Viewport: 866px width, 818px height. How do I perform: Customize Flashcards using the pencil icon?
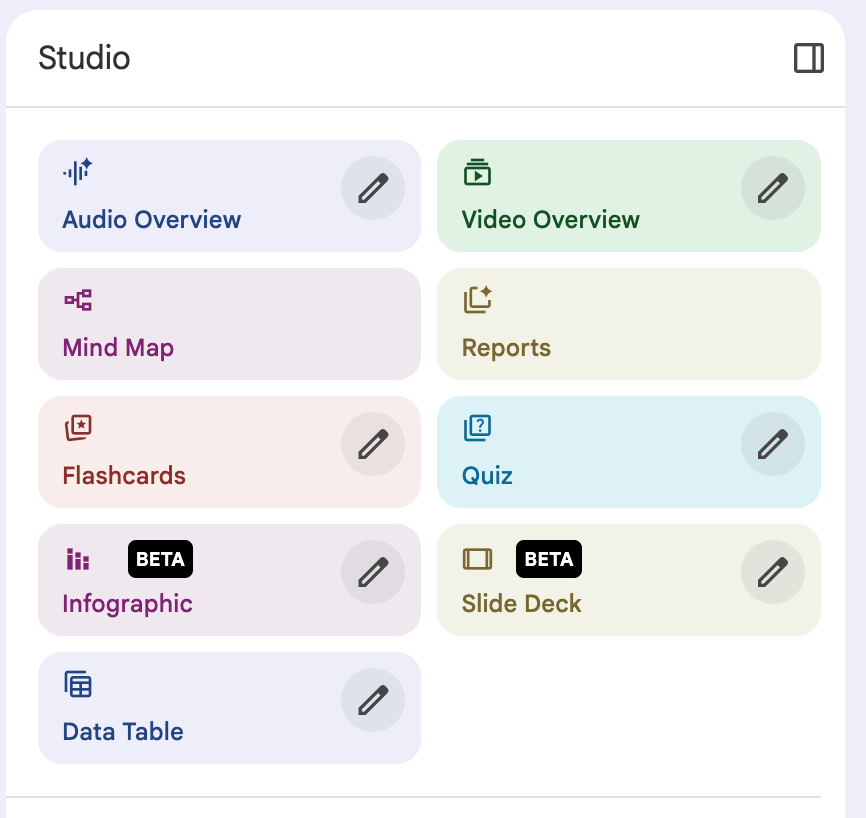coord(373,444)
